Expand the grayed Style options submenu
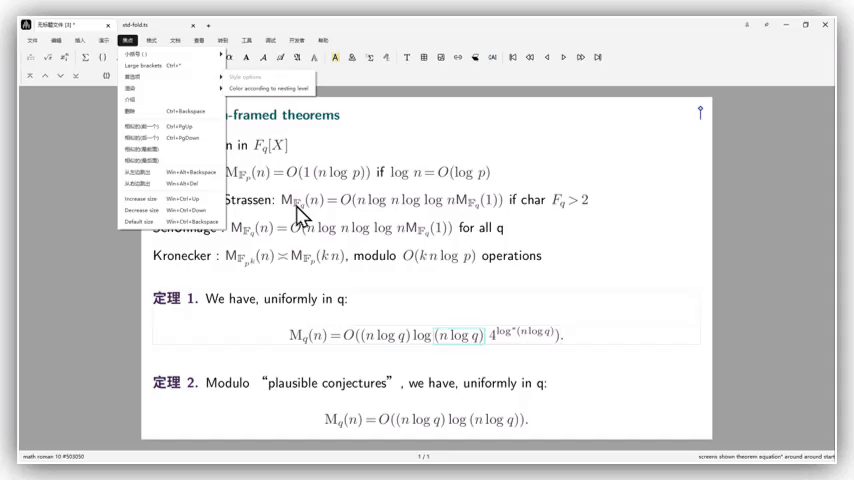Viewport: 854px width, 480px height. point(246,77)
